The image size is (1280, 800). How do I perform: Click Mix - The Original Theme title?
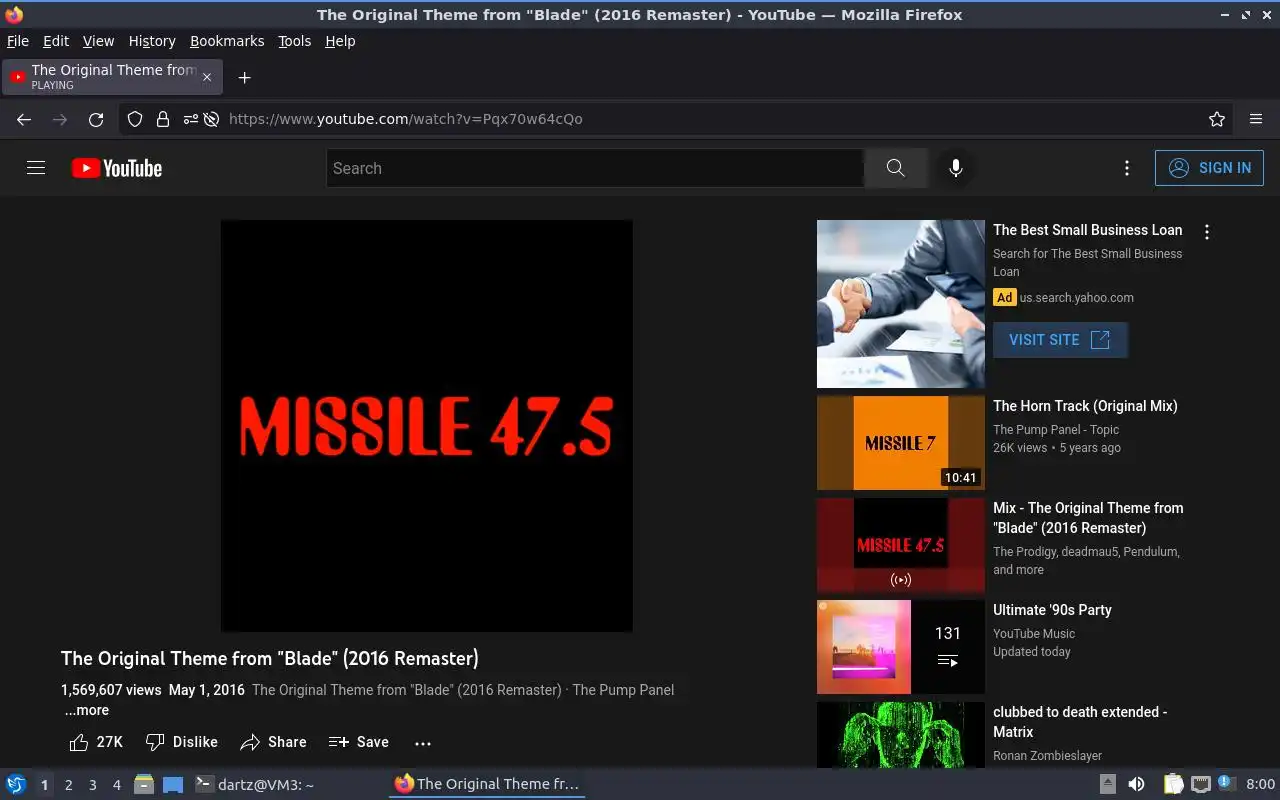1088,518
